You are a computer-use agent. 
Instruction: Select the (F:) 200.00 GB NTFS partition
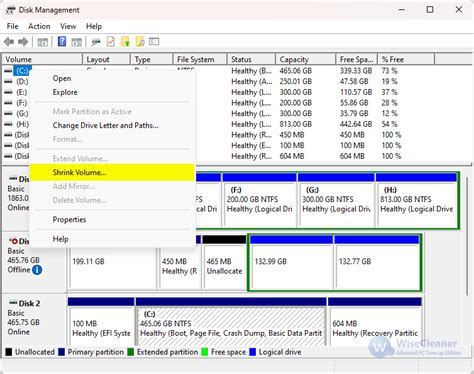point(259,200)
